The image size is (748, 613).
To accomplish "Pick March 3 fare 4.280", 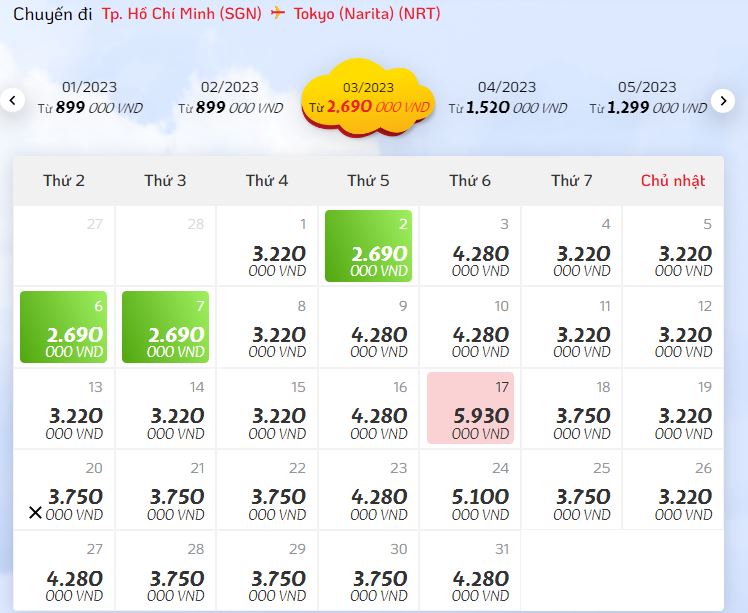I will click(470, 246).
